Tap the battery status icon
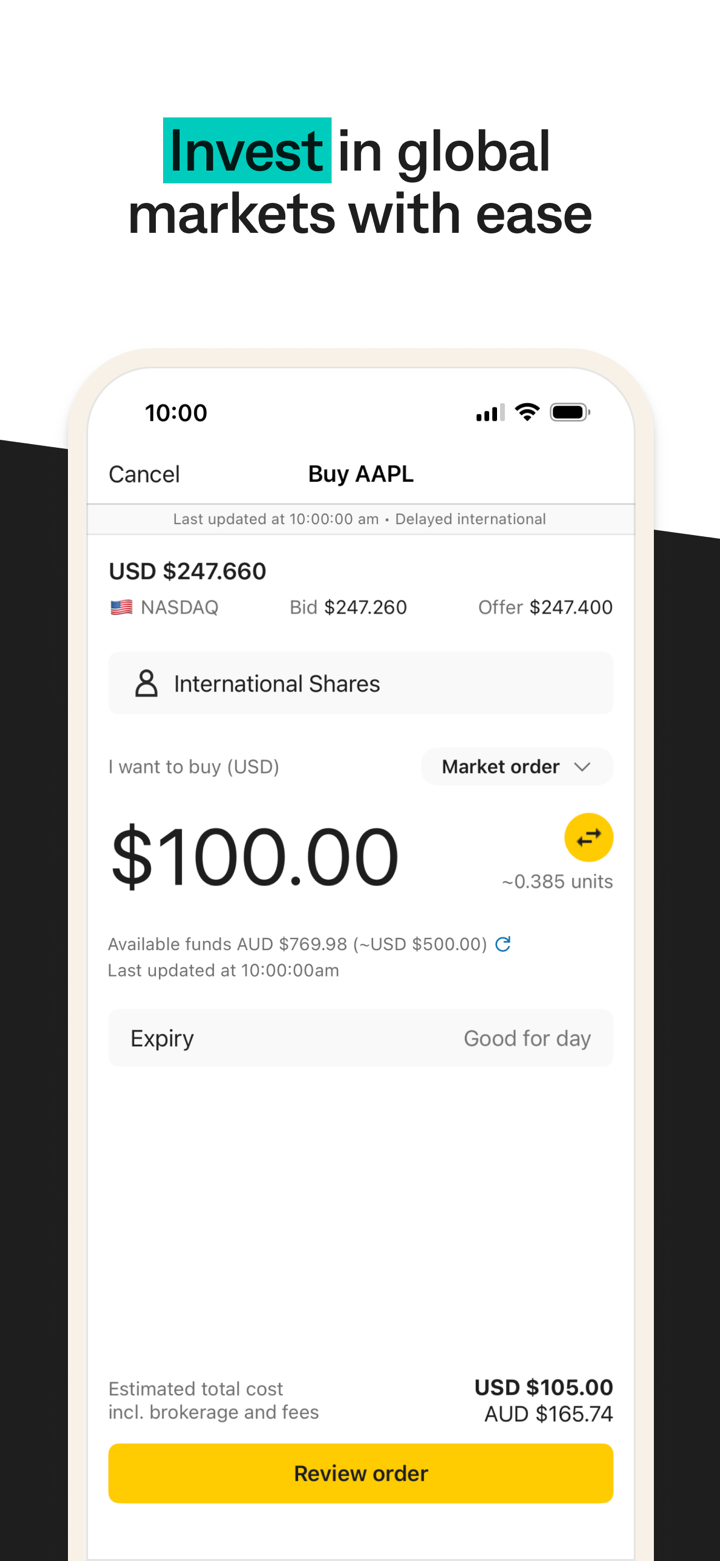The width and height of the screenshot is (720, 1561). [x=570, y=412]
